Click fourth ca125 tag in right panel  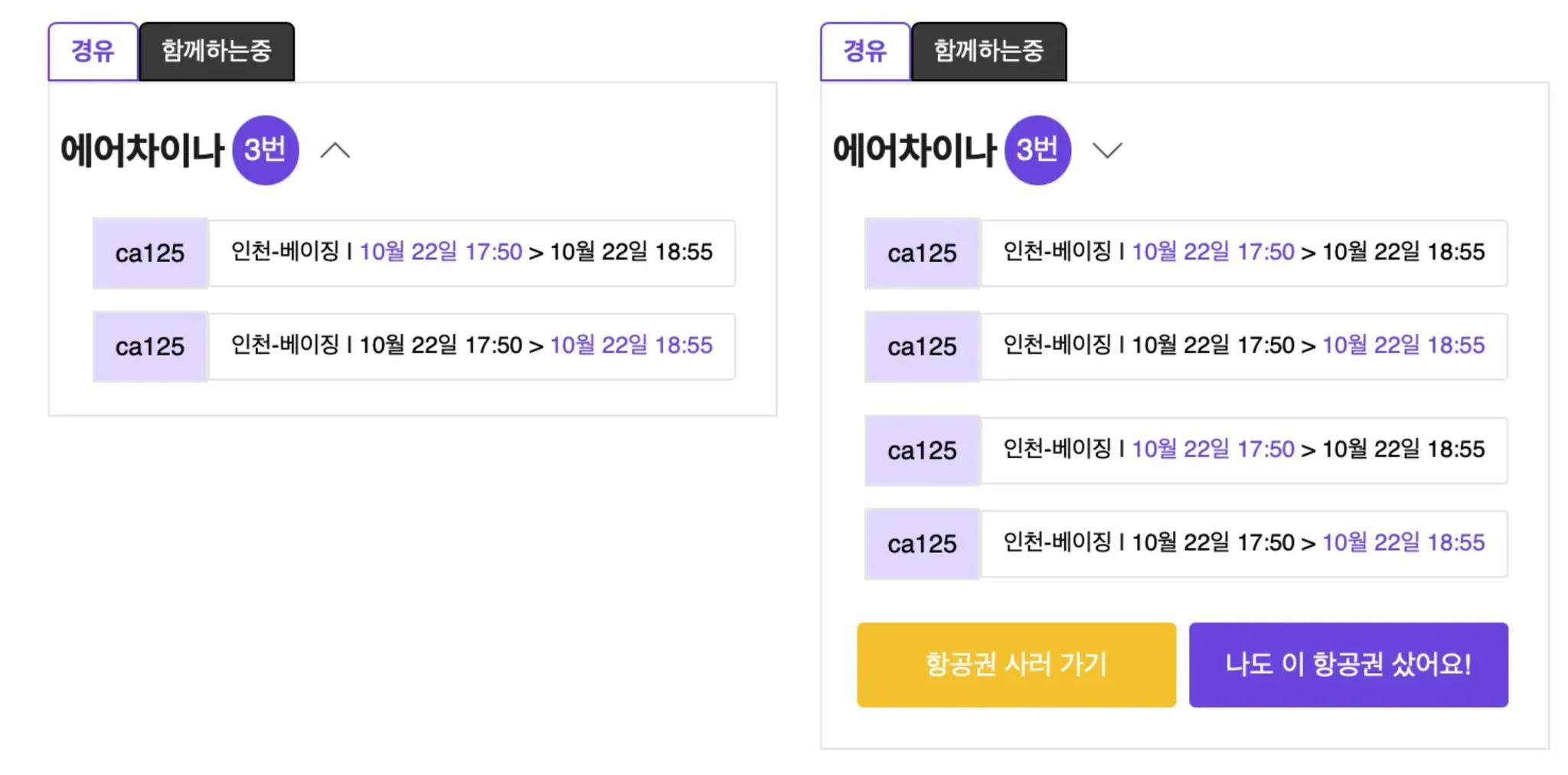coord(922,544)
